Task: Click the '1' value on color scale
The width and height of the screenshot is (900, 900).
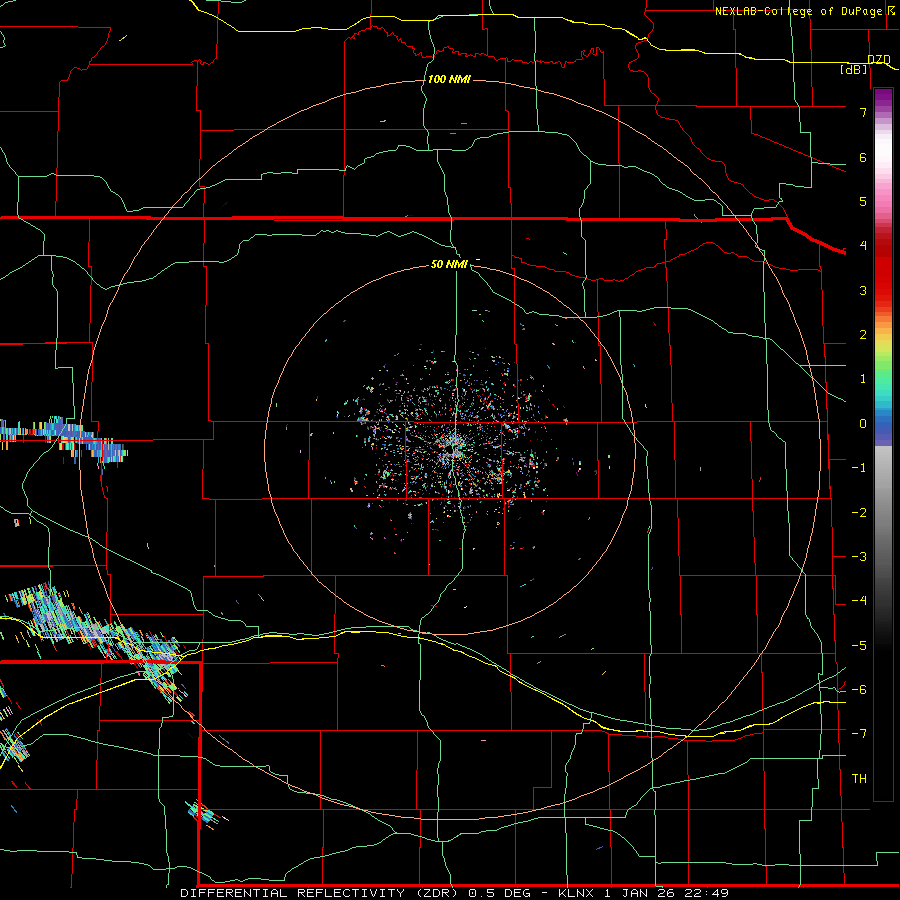Action: [863, 379]
